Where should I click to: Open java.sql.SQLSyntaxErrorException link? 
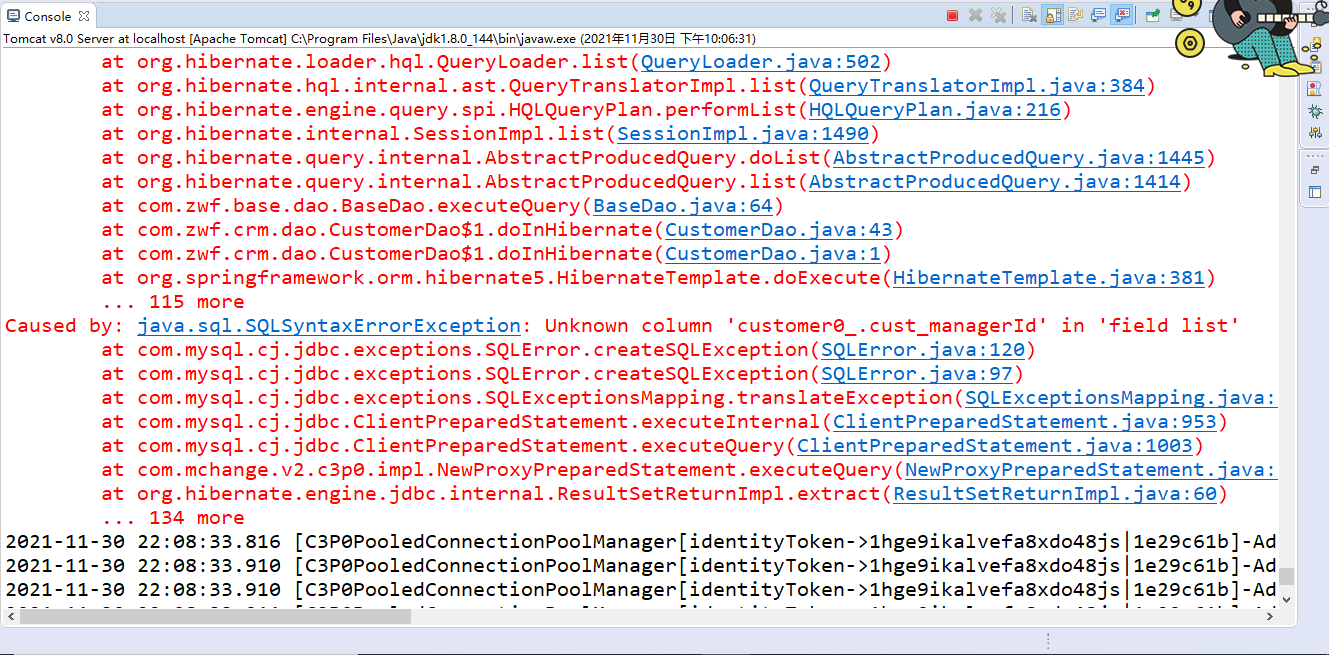pos(329,326)
